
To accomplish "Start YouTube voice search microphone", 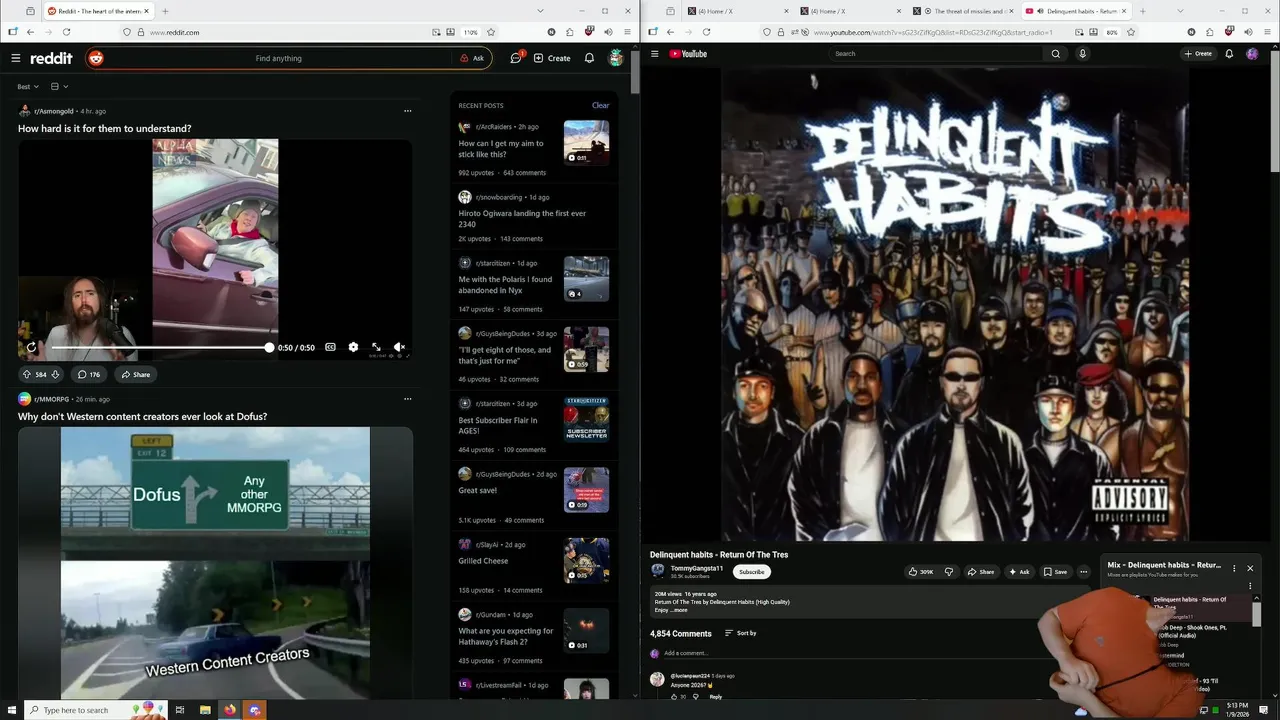I will [x=1082, y=54].
